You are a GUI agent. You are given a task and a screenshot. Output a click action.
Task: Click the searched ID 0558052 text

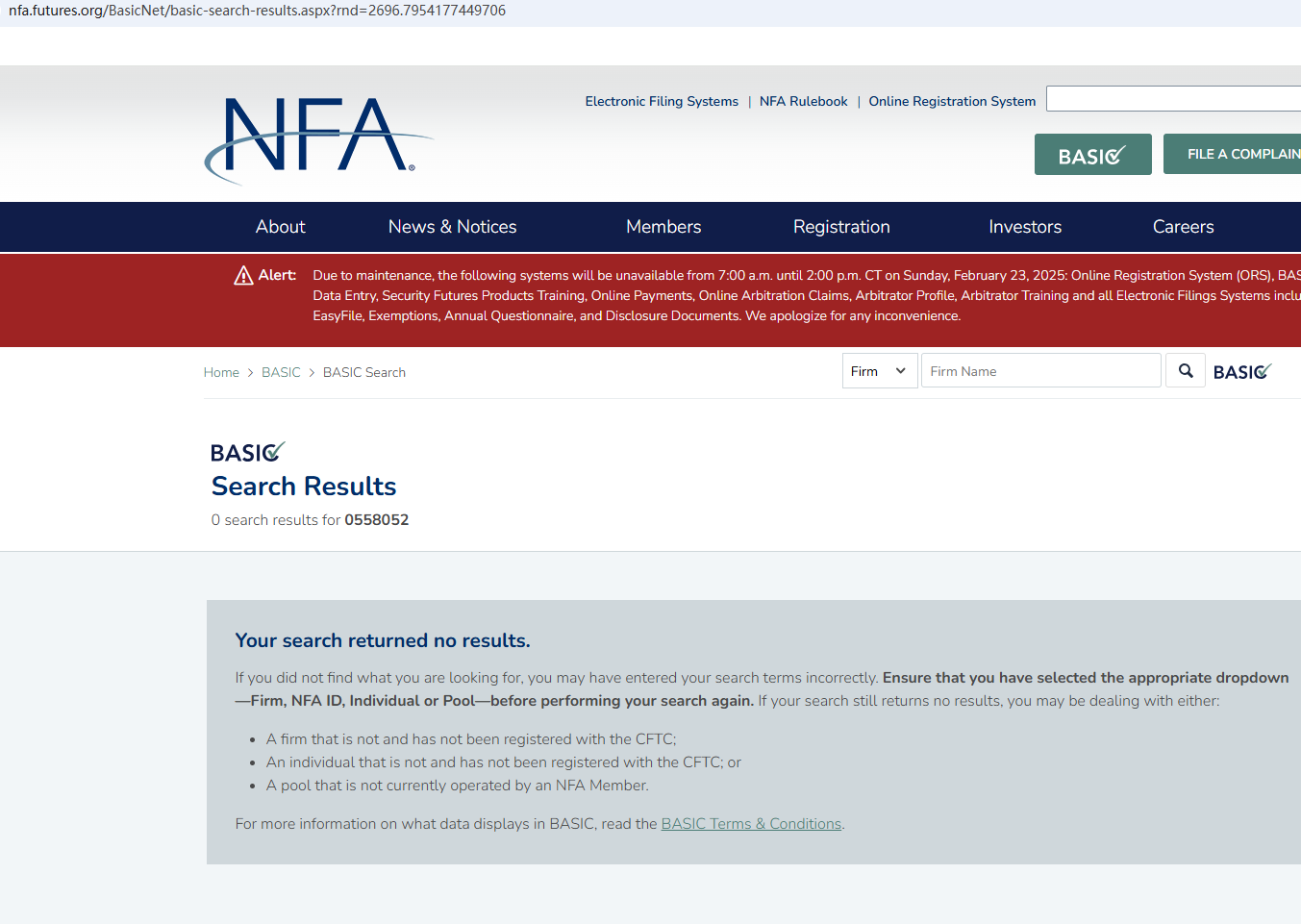377,520
